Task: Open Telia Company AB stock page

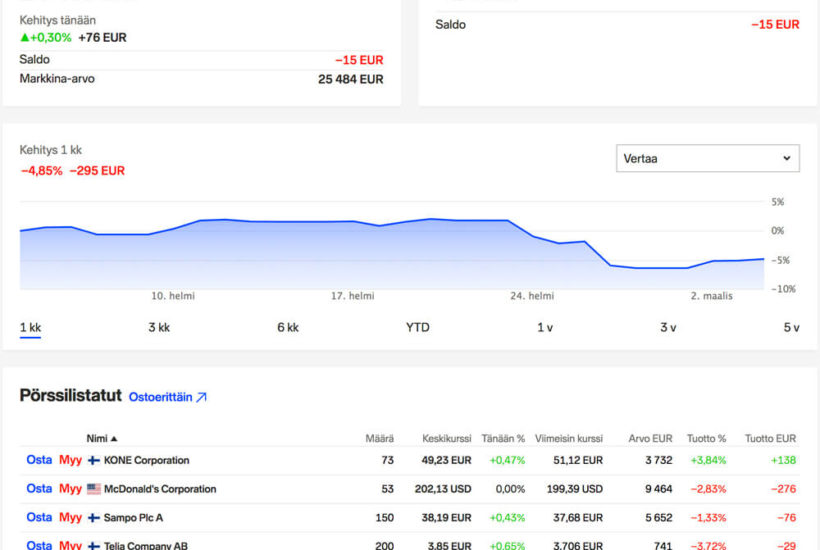Action: click(145, 545)
